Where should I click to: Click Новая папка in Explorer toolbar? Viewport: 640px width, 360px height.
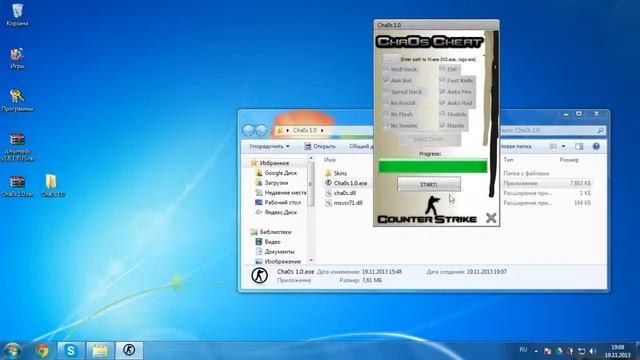pos(516,146)
